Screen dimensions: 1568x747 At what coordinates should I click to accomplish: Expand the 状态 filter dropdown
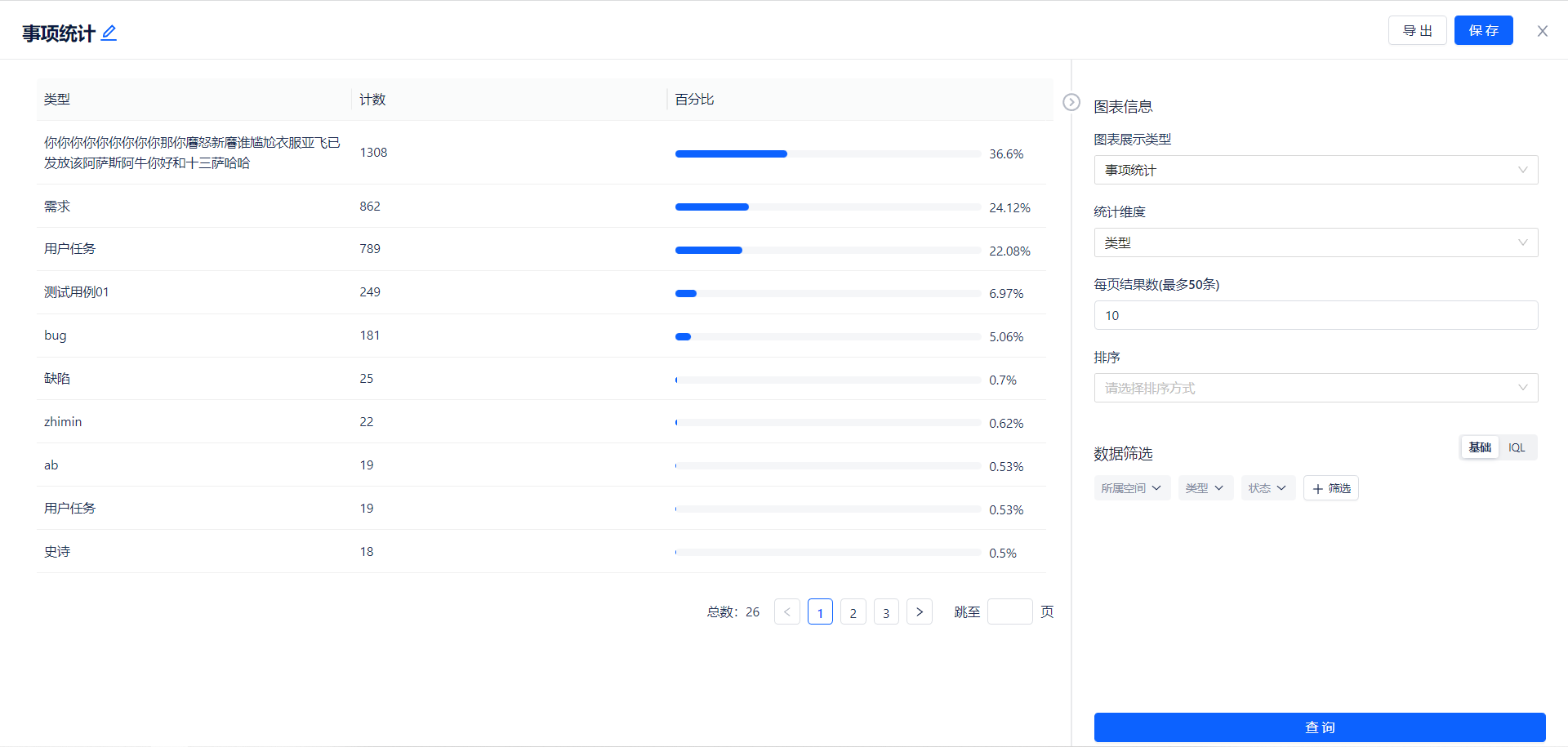point(1268,488)
